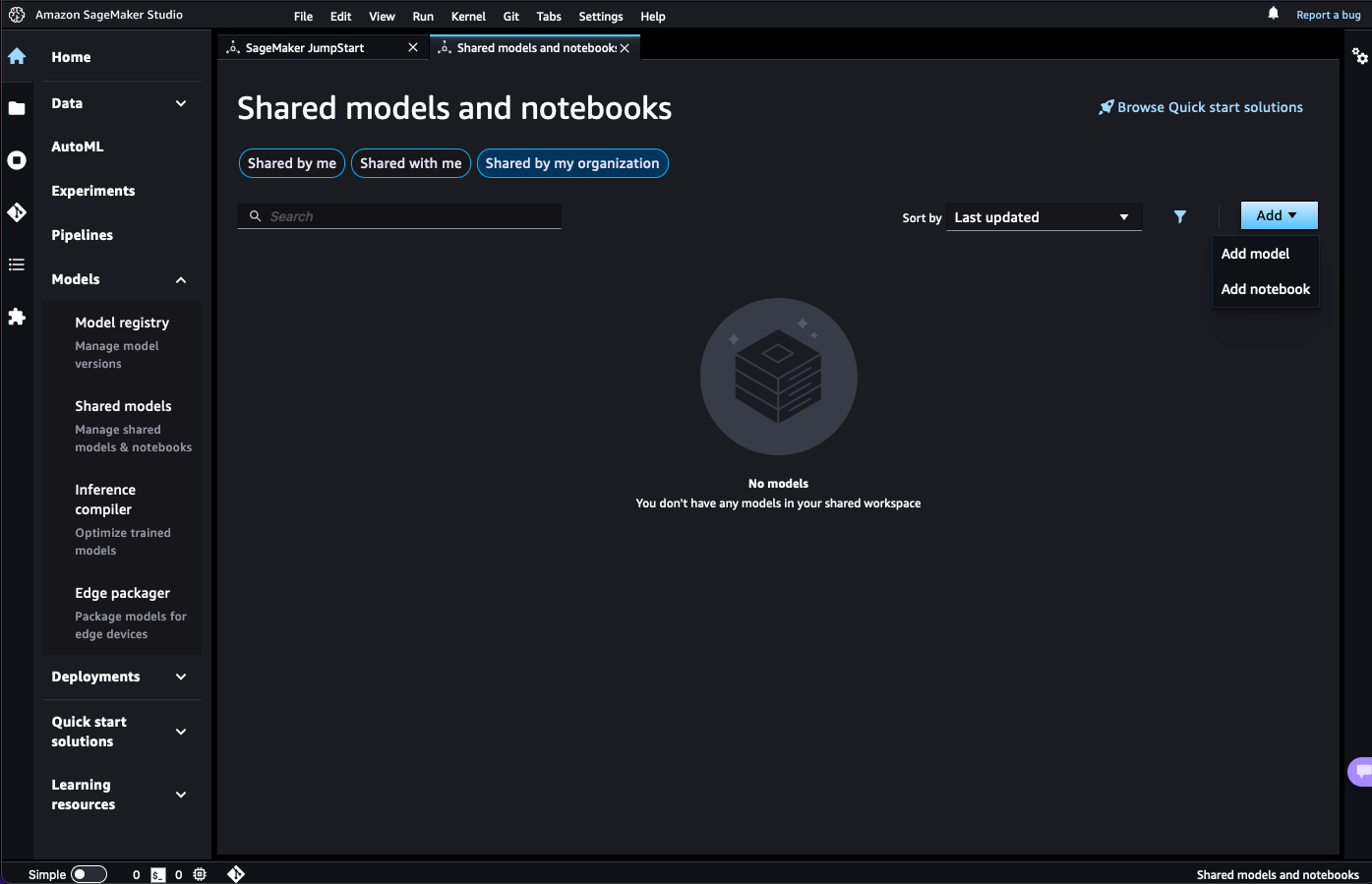This screenshot has width=1372, height=884.
Task: Select the running terminals and kernels icon
Action: pyautogui.click(x=17, y=159)
